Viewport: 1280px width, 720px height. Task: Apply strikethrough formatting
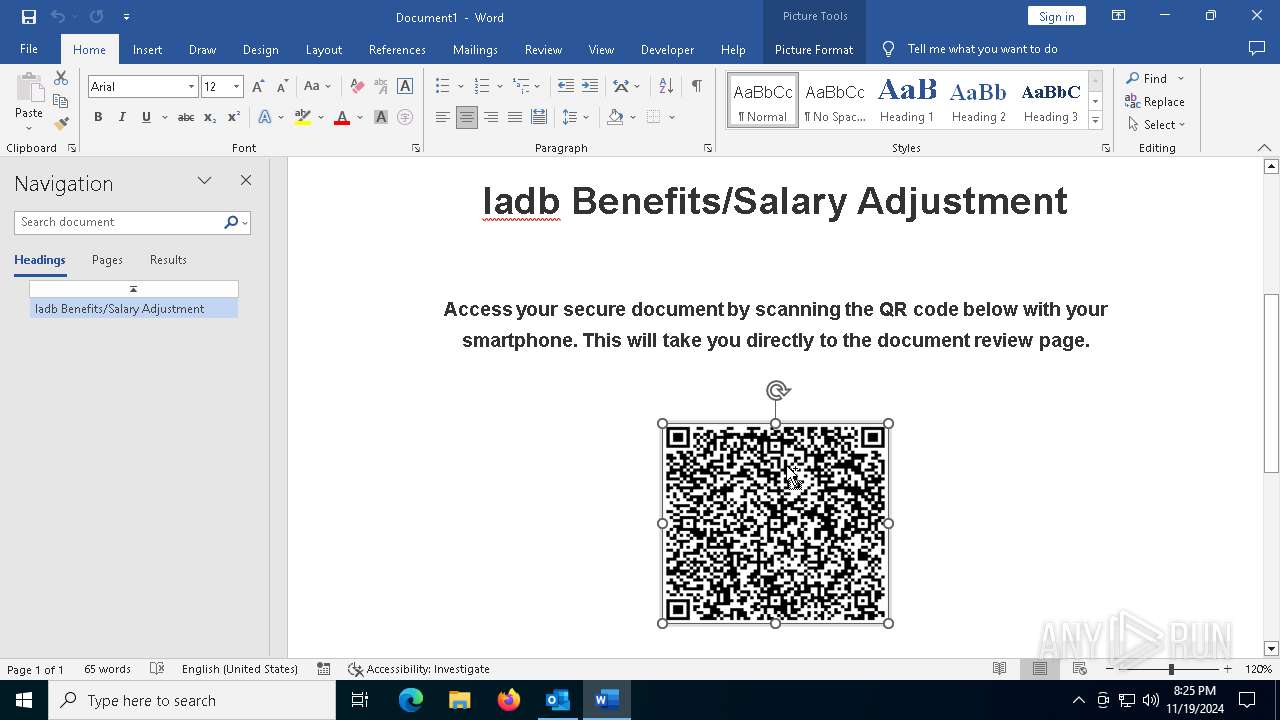click(185, 118)
